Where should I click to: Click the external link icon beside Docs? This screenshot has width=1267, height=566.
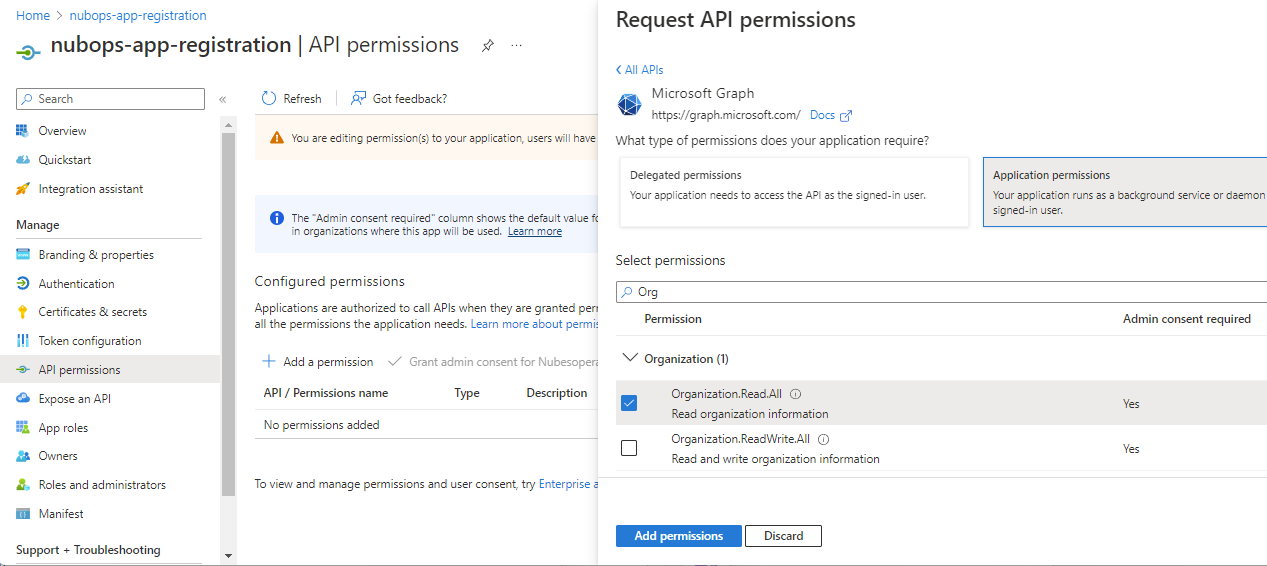point(846,116)
